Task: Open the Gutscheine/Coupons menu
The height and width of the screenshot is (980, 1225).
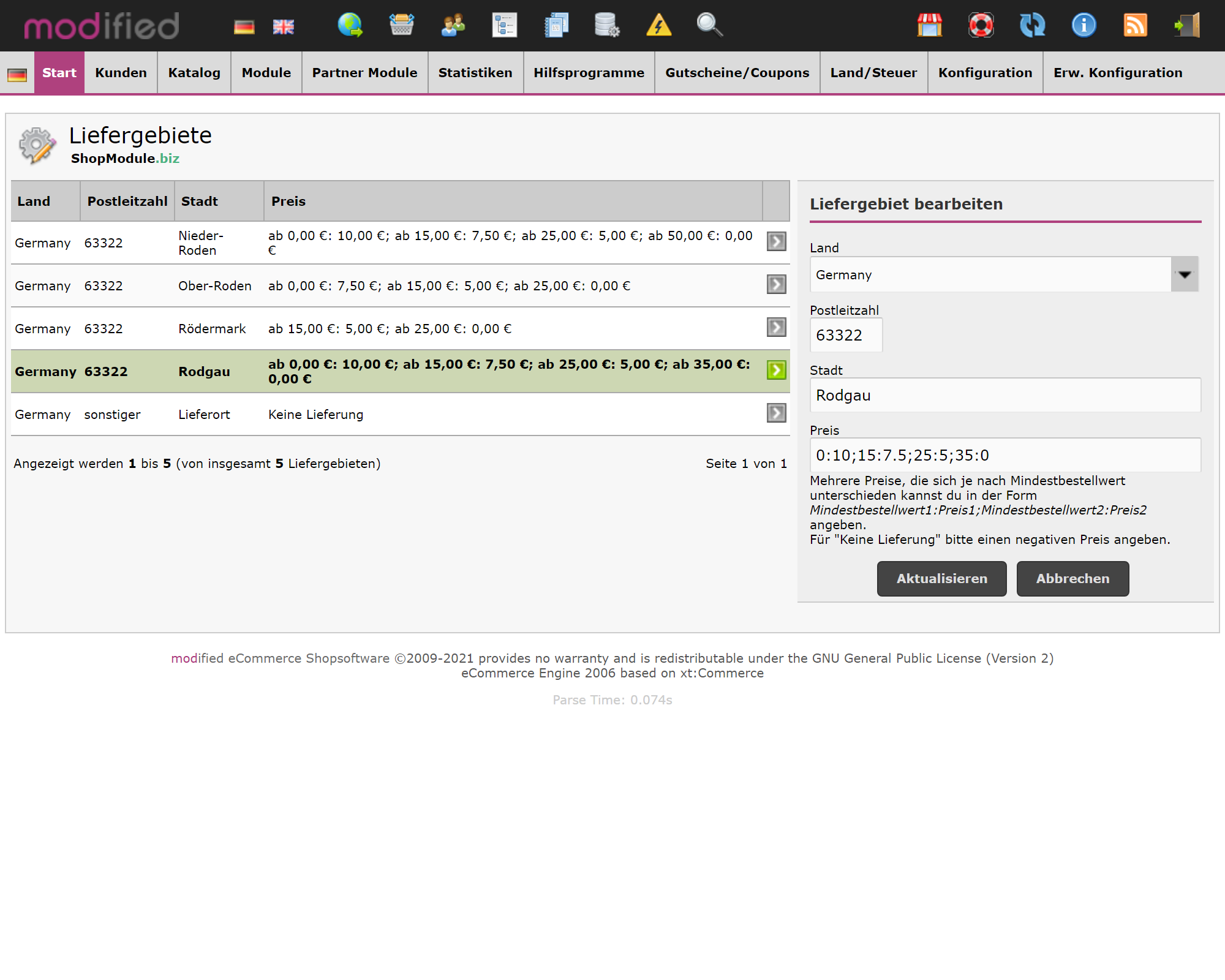Action: tap(737, 73)
